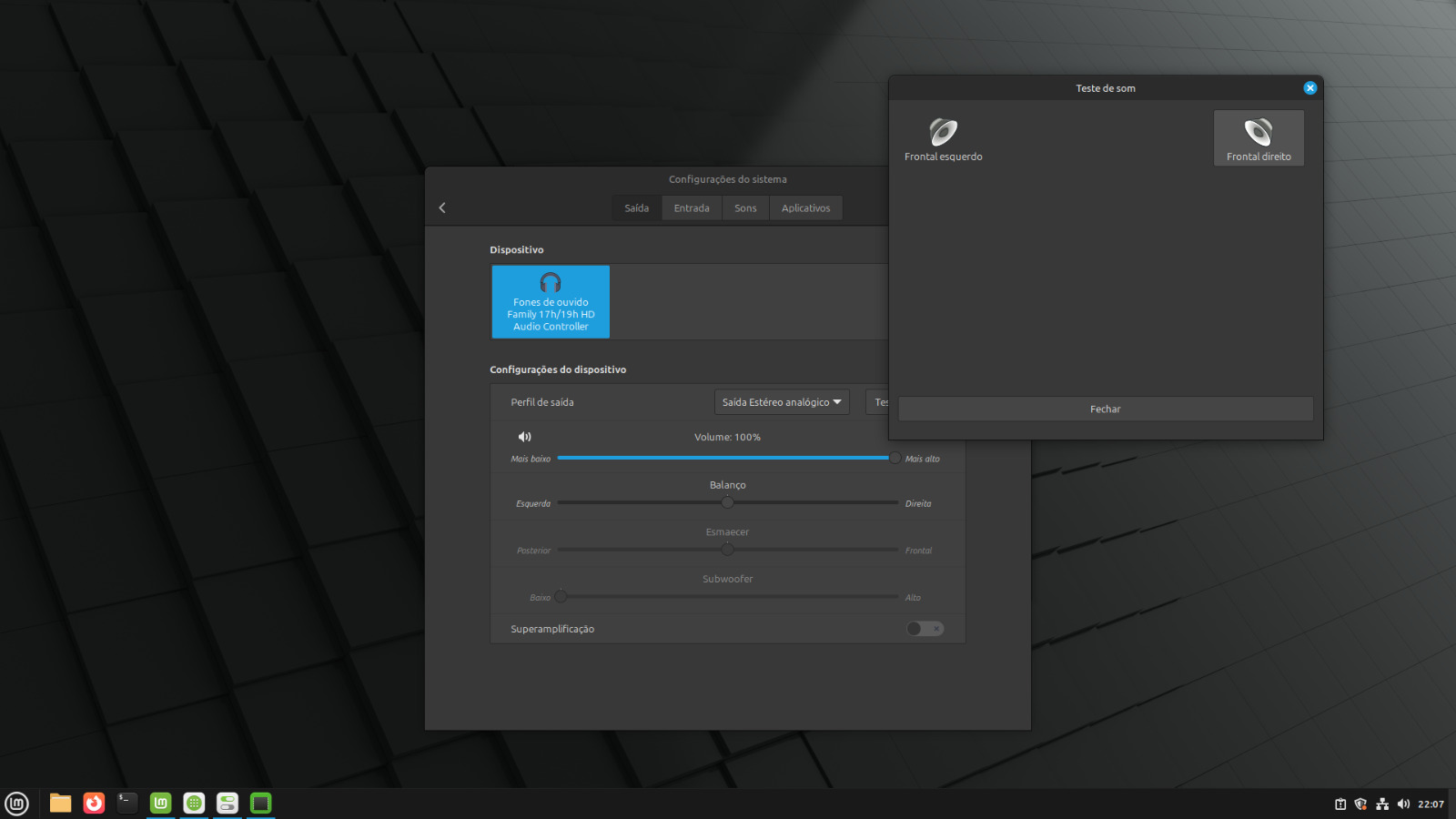This screenshot has width=1456, height=819.
Task: Click the Subwoofer slider handle
Action: pos(561,597)
